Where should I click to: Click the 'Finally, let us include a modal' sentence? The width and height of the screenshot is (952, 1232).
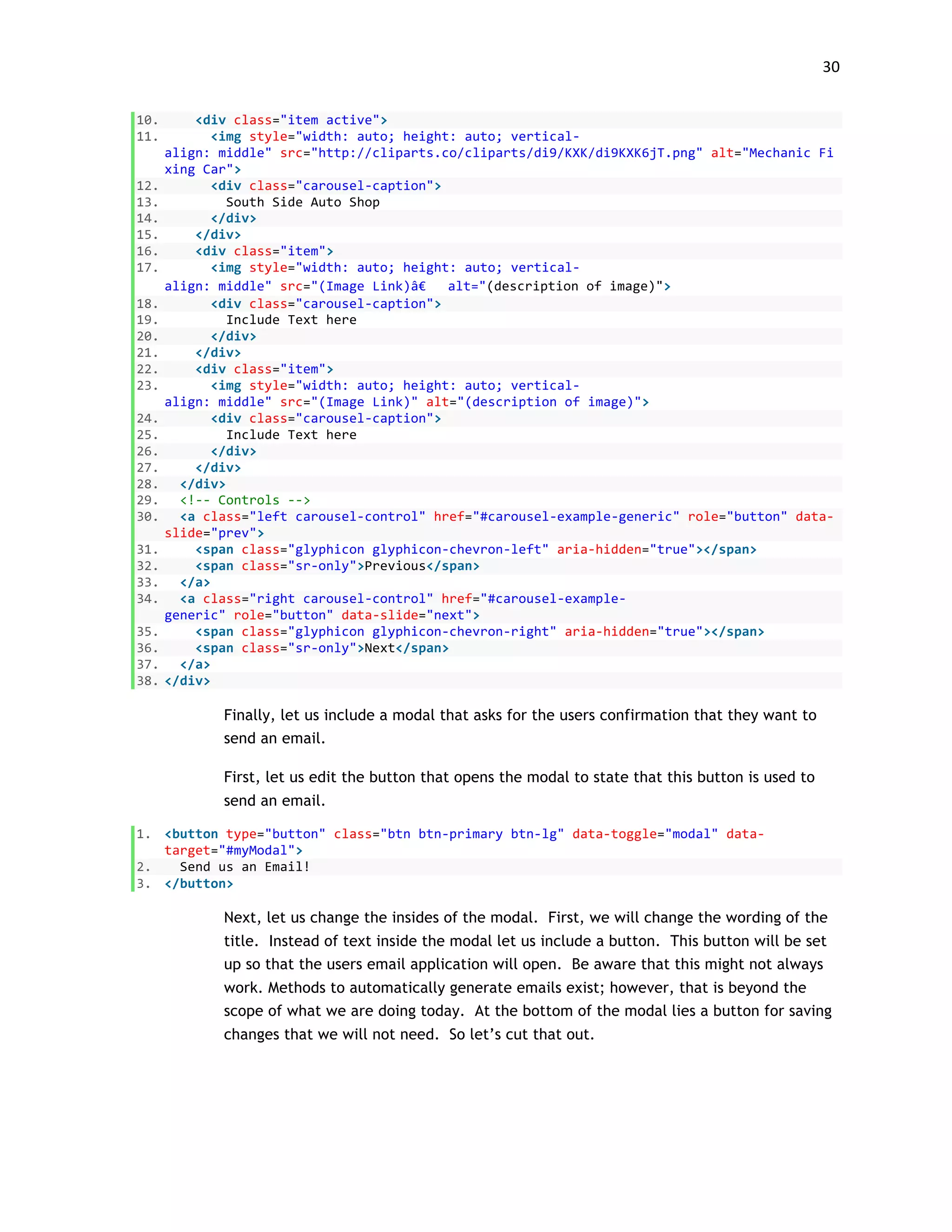click(x=520, y=727)
